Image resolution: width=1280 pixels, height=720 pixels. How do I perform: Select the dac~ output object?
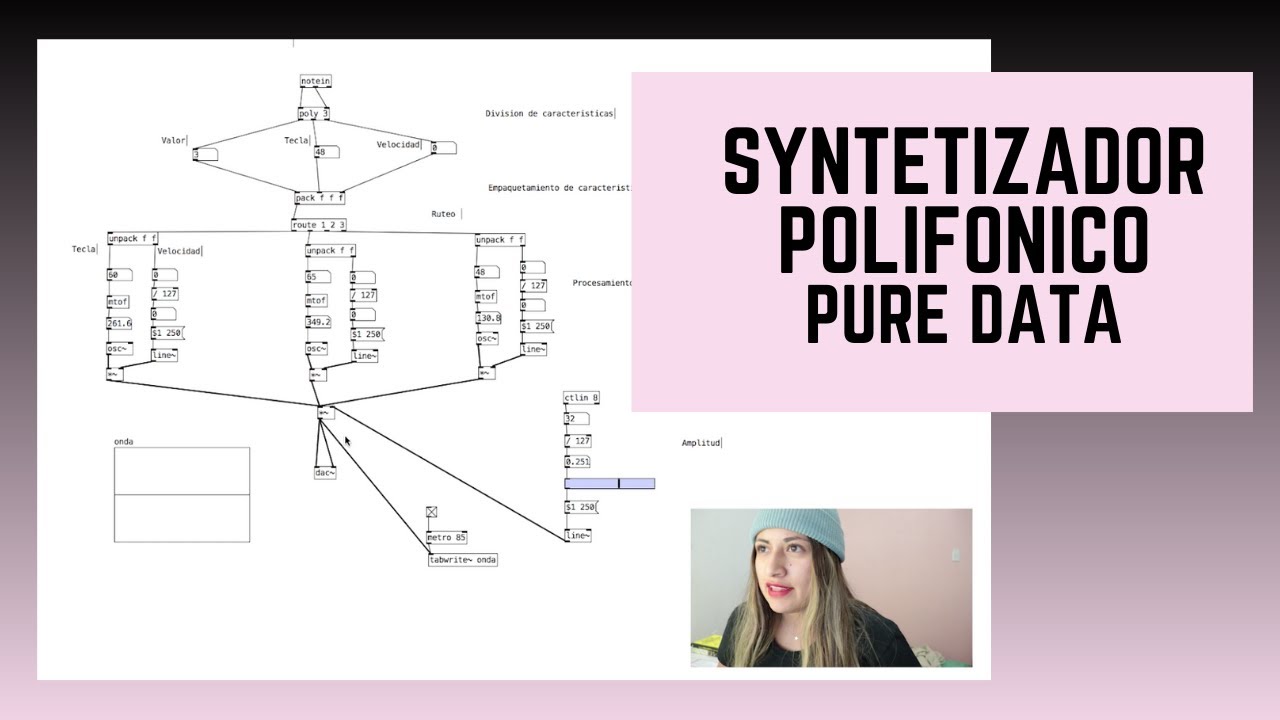coord(325,473)
